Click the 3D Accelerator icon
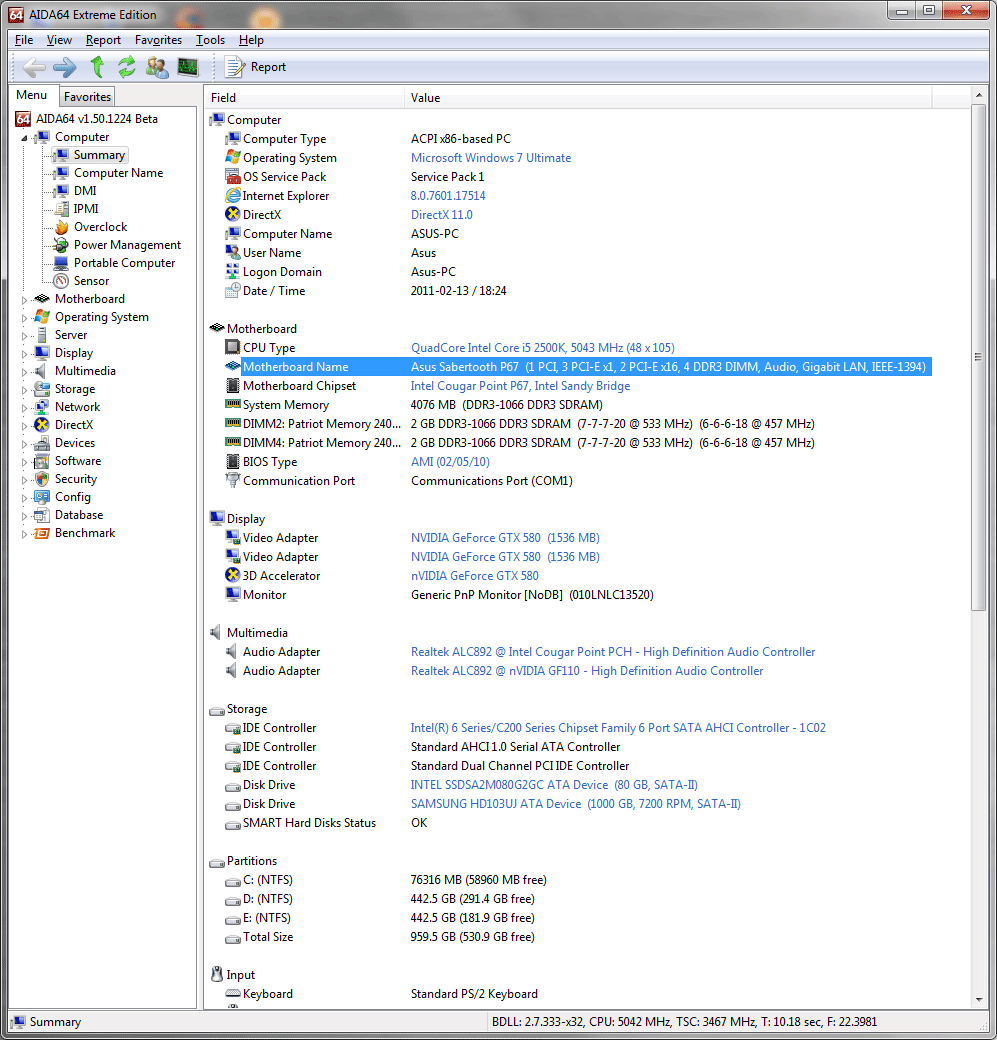The width and height of the screenshot is (997, 1040). pos(233,575)
